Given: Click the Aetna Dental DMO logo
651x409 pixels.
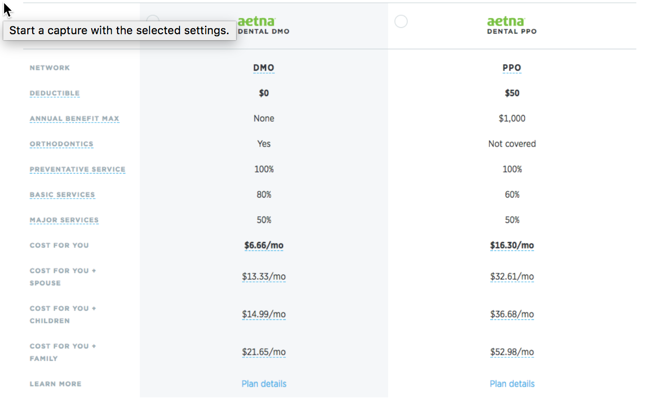Looking at the screenshot, I should 263,25.
